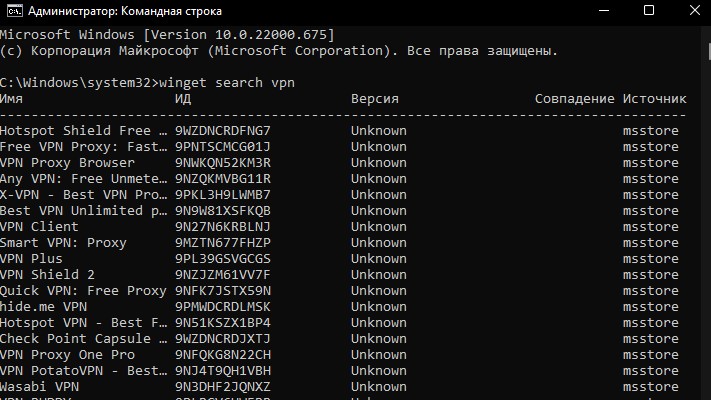Click the VPN Plus ID 9PL39GSVGCGS
Screen dimensions: 711x400
pos(223,259)
